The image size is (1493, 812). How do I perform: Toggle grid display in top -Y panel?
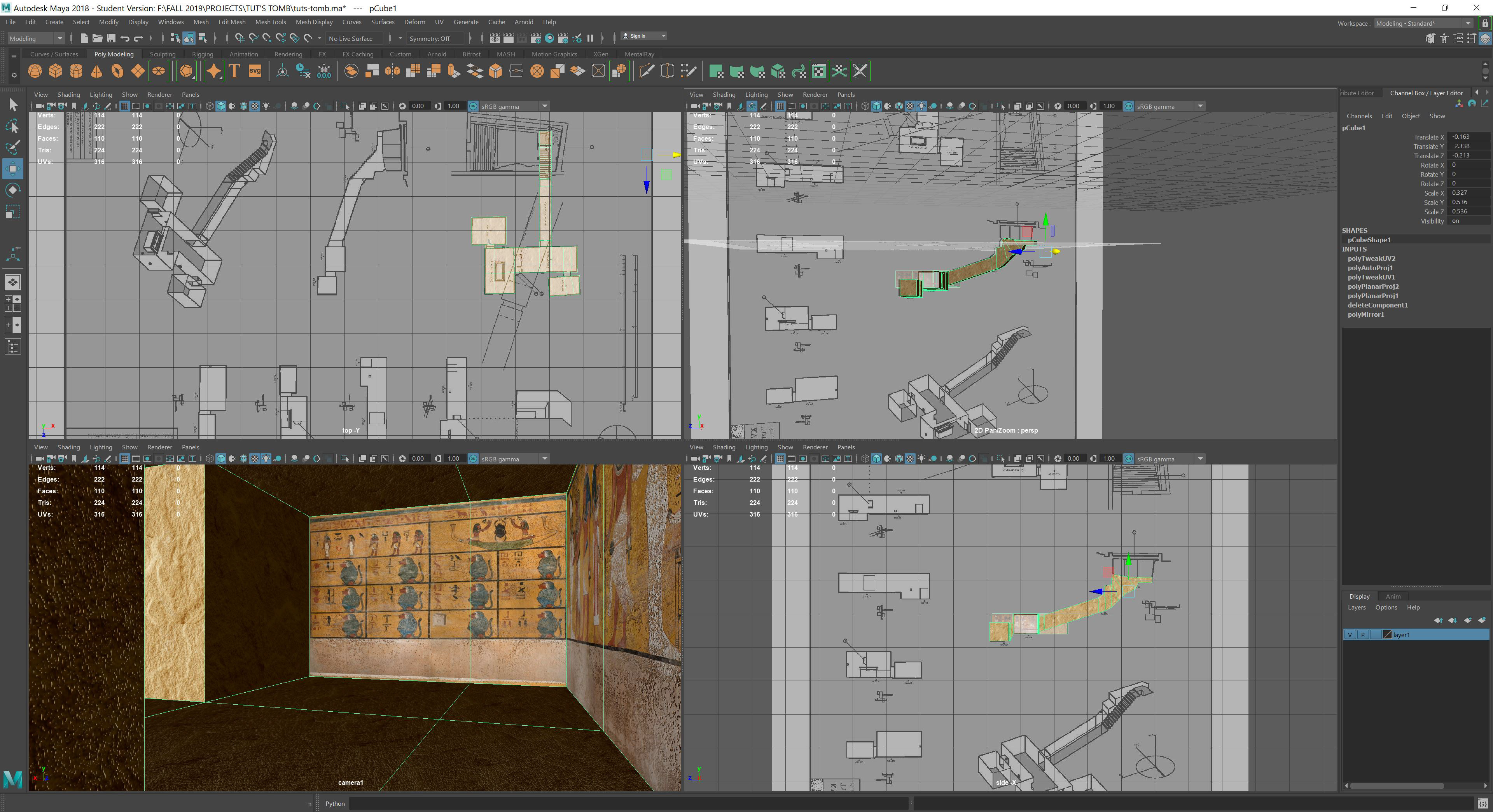124,106
